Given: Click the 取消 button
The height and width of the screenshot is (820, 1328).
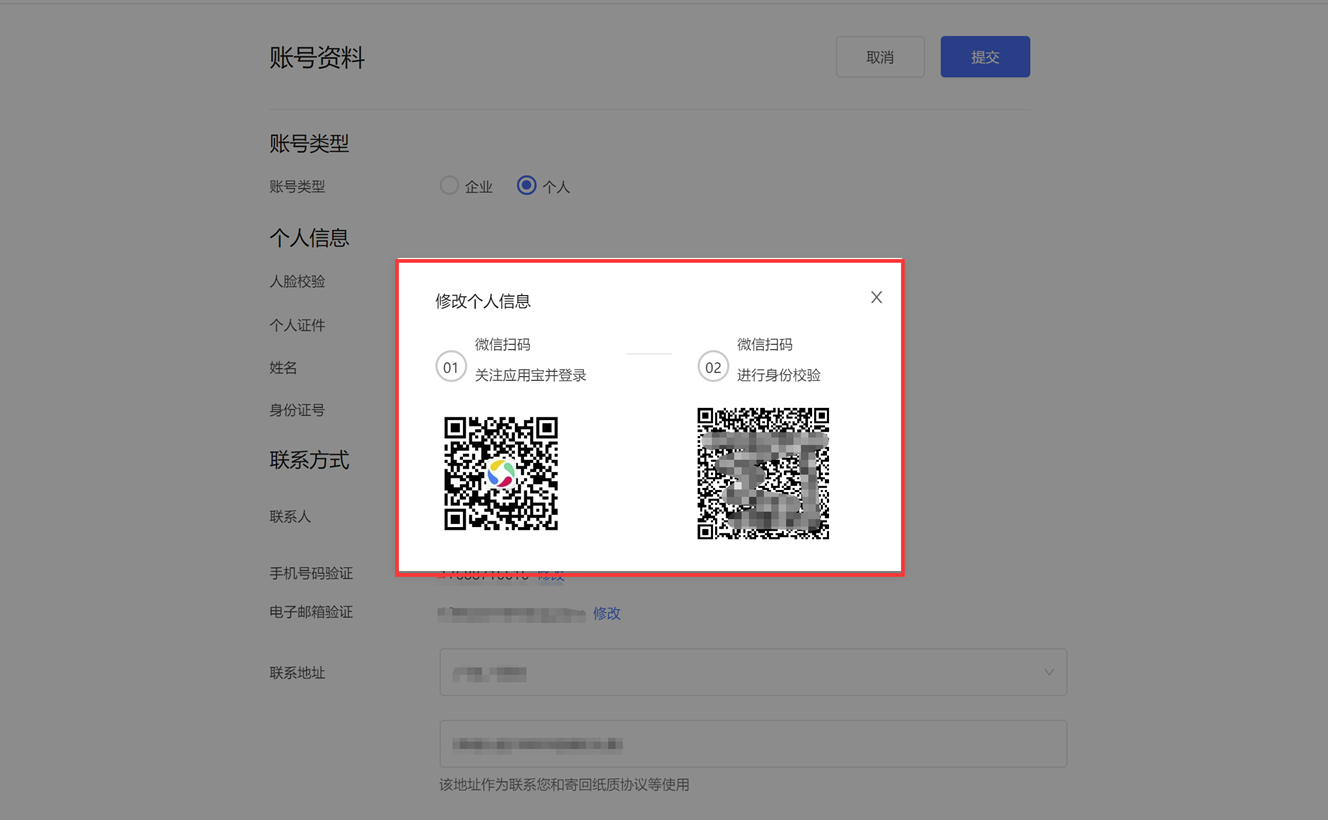Looking at the screenshot, I should [x=880, y=57].
